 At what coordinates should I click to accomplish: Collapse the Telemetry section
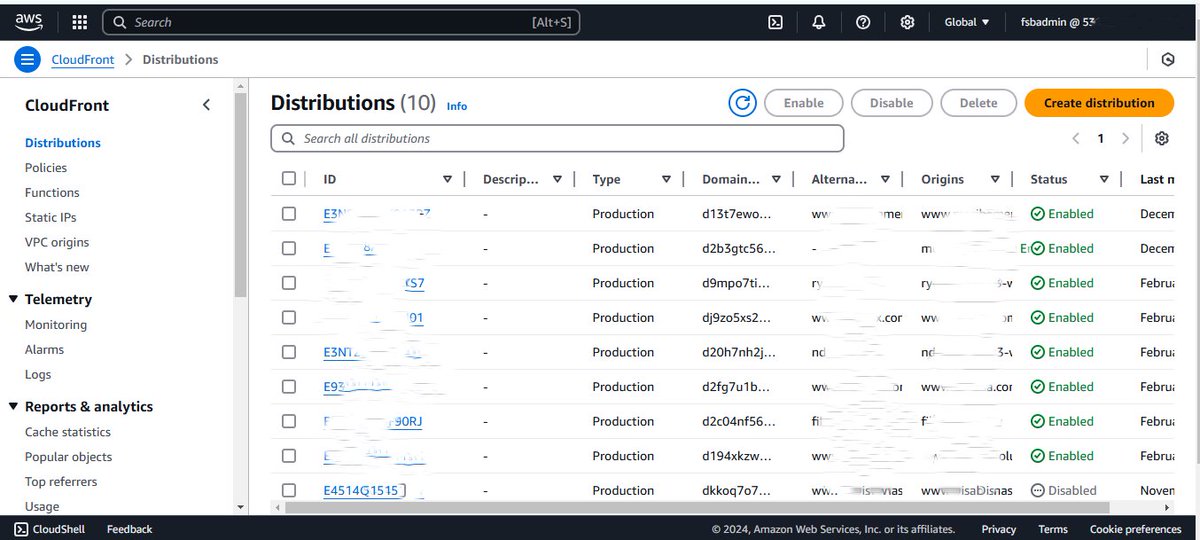[13, 299]
